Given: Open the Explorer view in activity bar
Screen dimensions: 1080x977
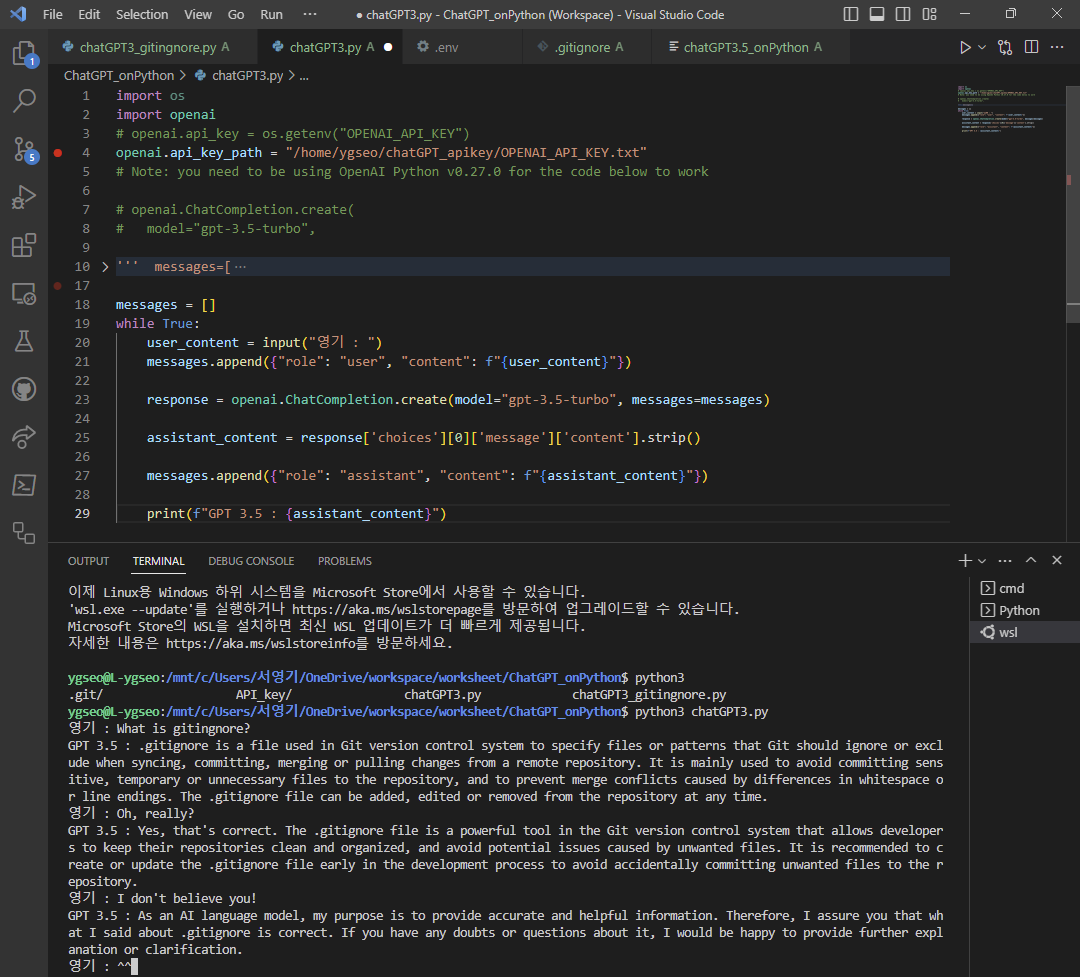Looking at the screenshot, I should (24, 54).
